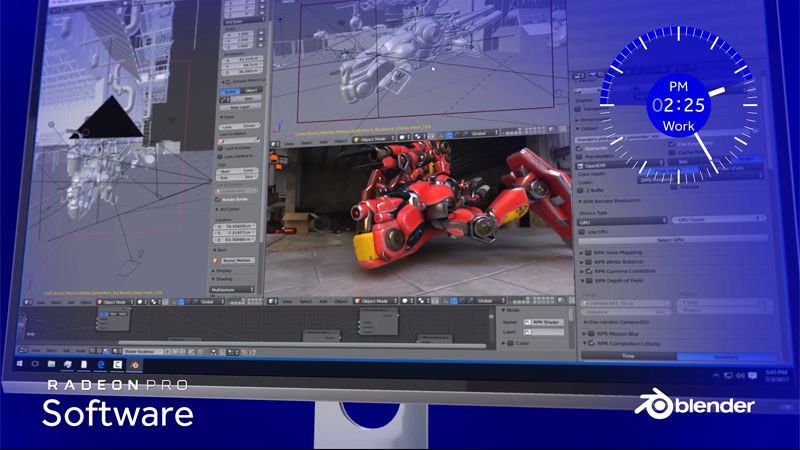Expand RPR Motion Blur panel
The width and height of the screenshot is (800, 450).
pos(584,334)
